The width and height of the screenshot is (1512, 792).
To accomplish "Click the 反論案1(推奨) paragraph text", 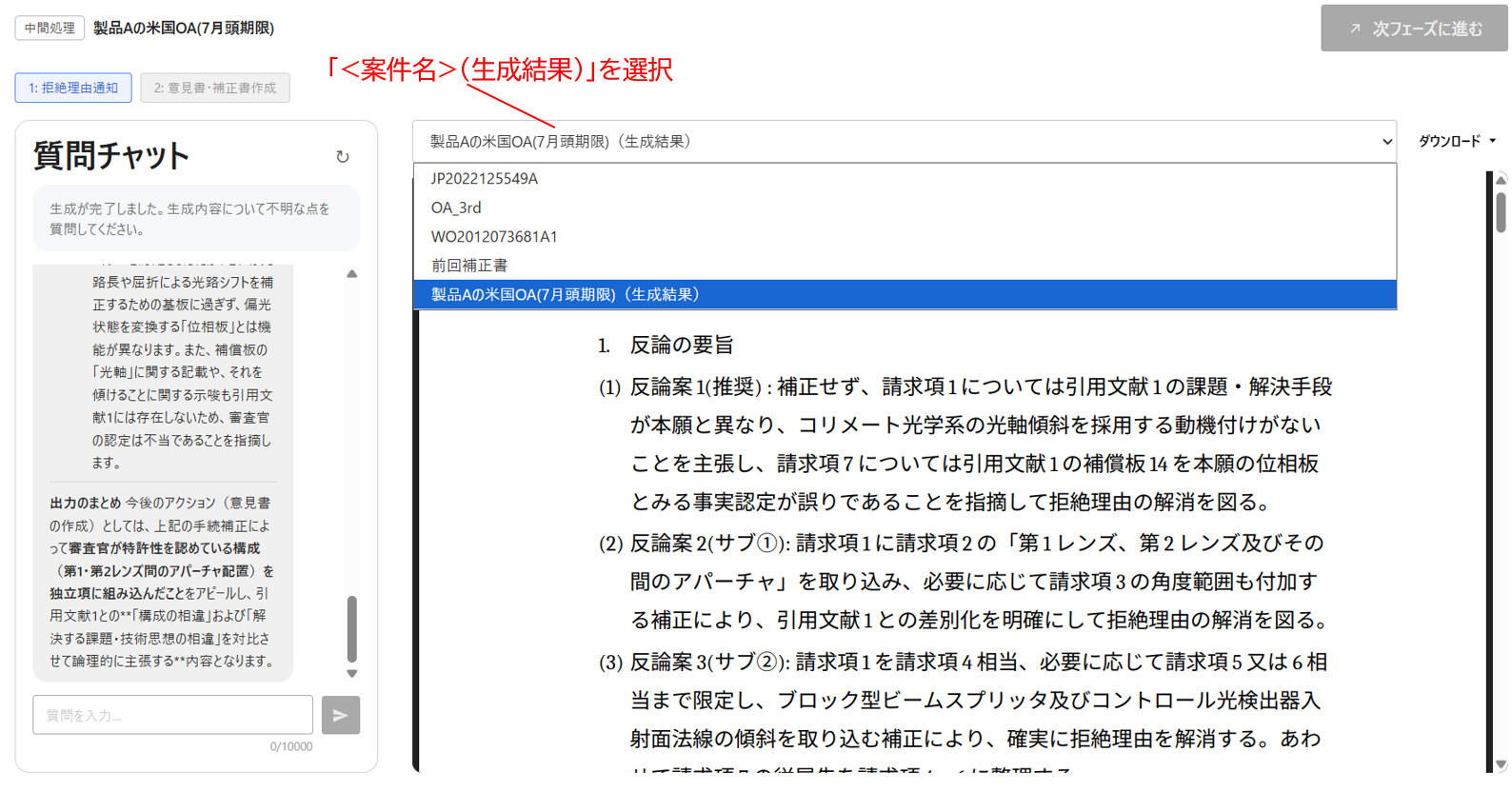I will pyautogui.click(x=965, y=445).
